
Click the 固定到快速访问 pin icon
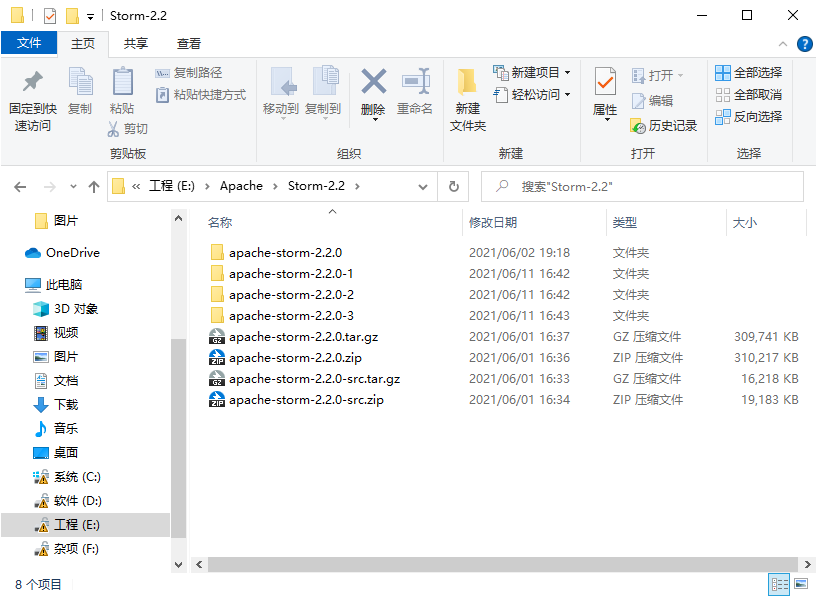[33, 82]
